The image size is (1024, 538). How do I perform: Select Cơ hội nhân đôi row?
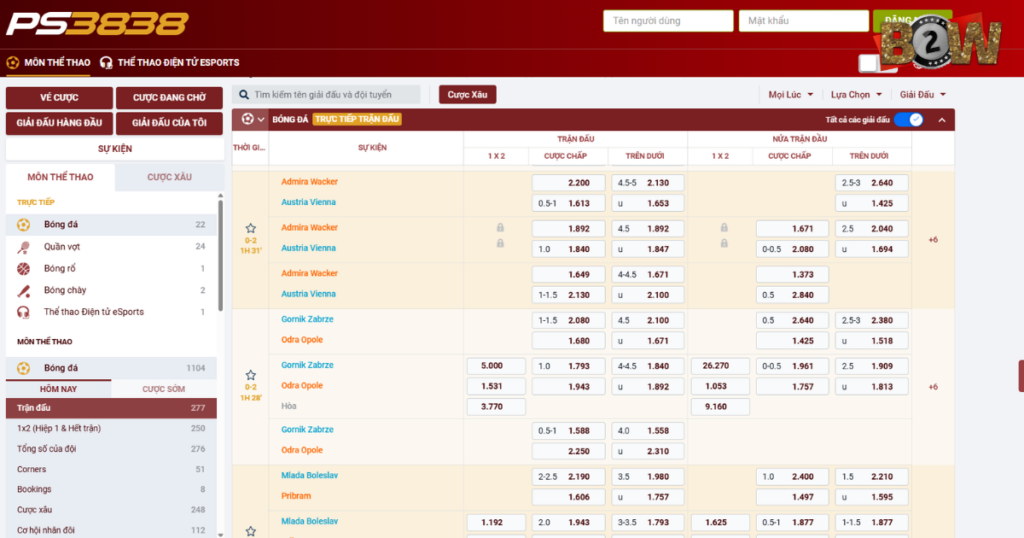pyautogui.click(x=111, y=530)
